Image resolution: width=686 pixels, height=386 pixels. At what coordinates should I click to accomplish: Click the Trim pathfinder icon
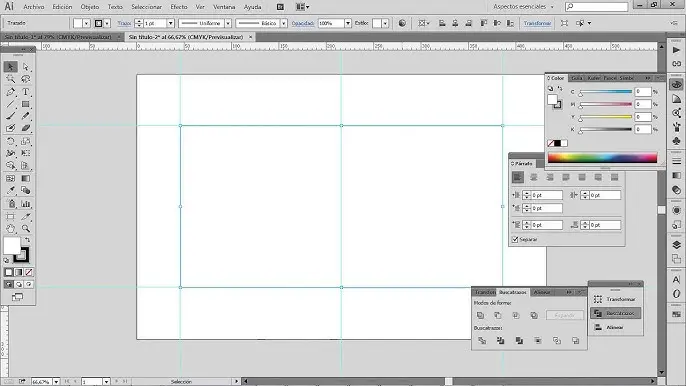[x=500, y=340]
